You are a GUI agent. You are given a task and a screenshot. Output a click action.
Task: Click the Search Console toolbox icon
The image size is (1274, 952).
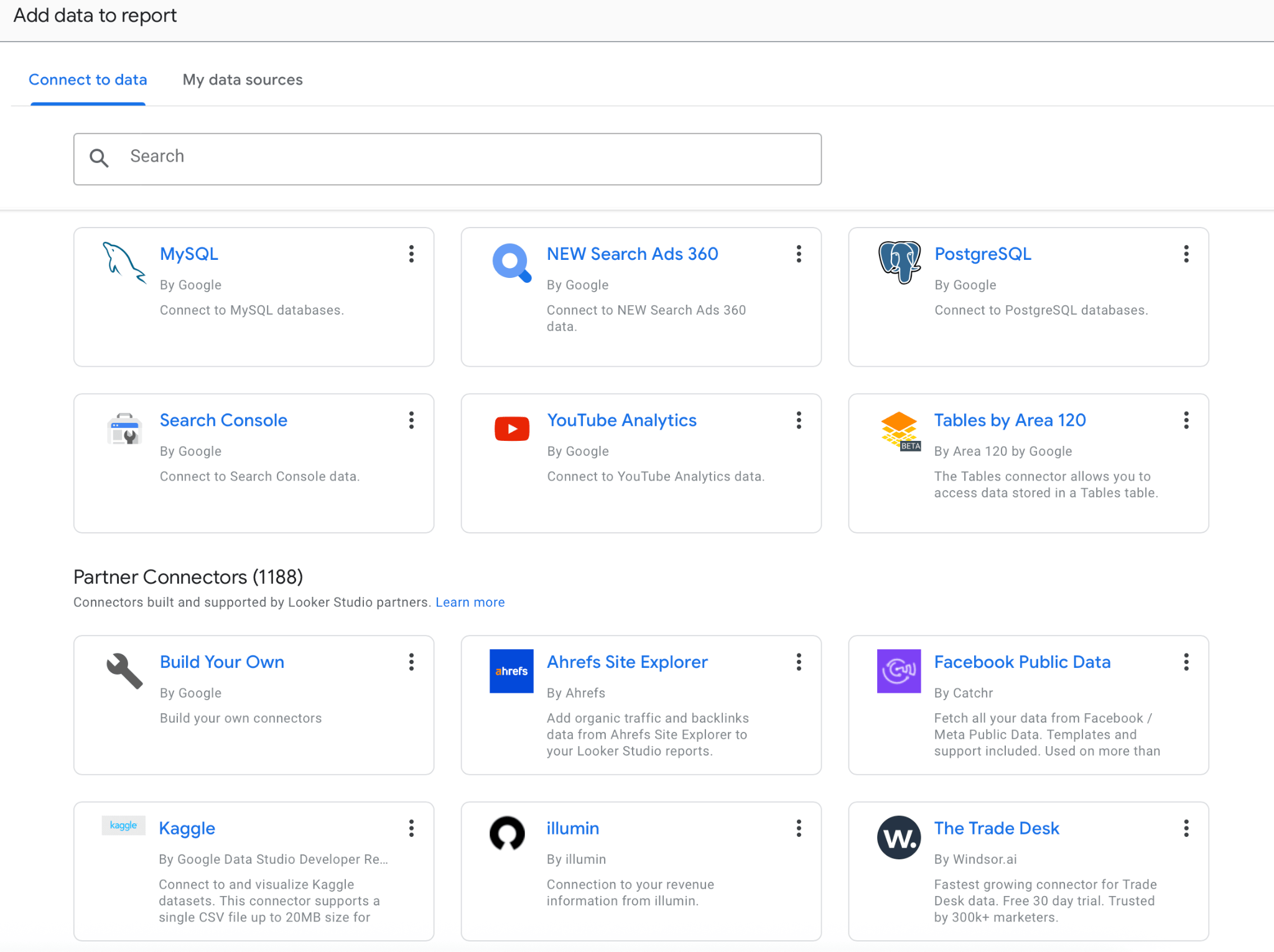pyautogui.click(x=124, y=428)
